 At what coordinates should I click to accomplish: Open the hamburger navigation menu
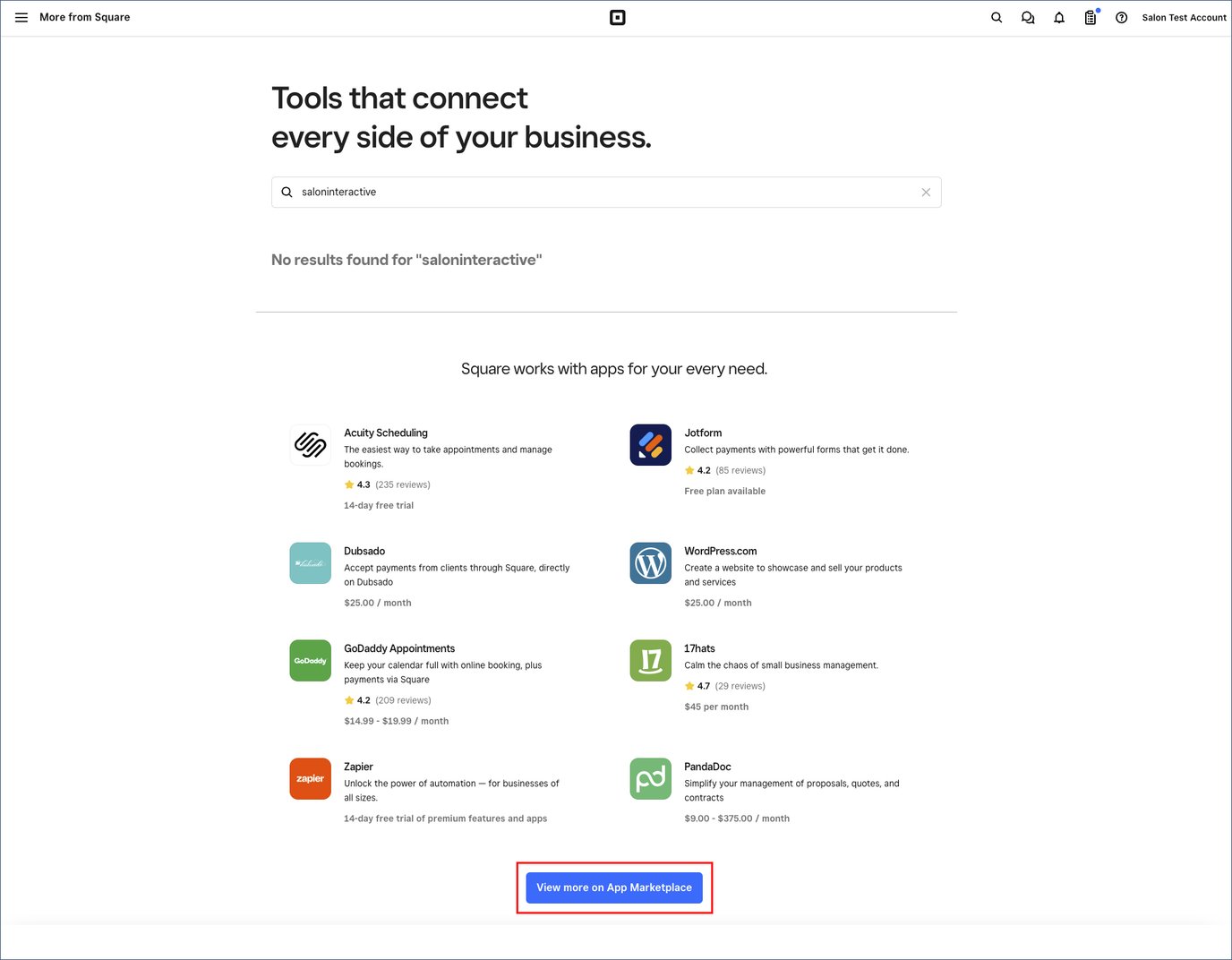pyautogui.click(x=21, y=18)
